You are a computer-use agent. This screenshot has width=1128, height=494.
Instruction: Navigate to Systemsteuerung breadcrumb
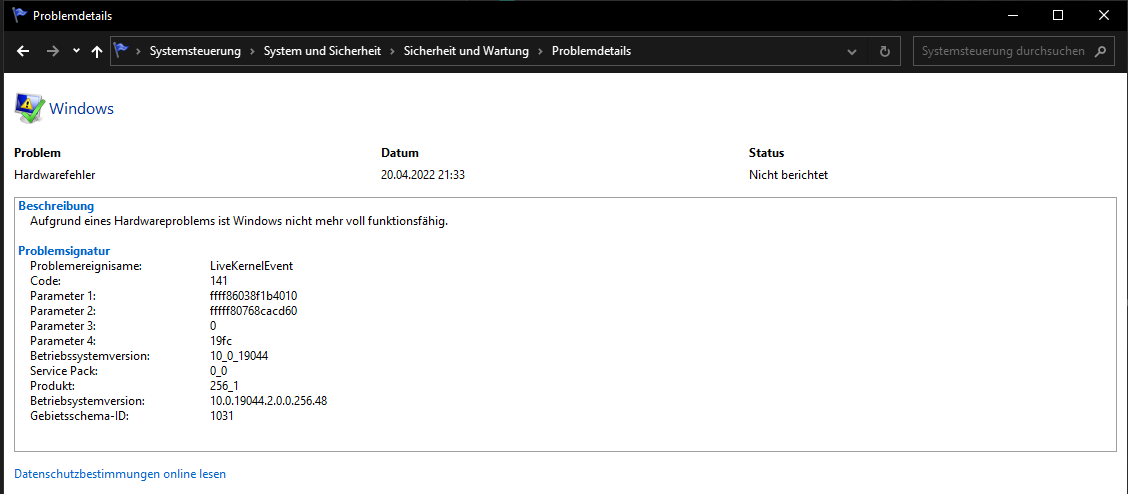(195, 52)
